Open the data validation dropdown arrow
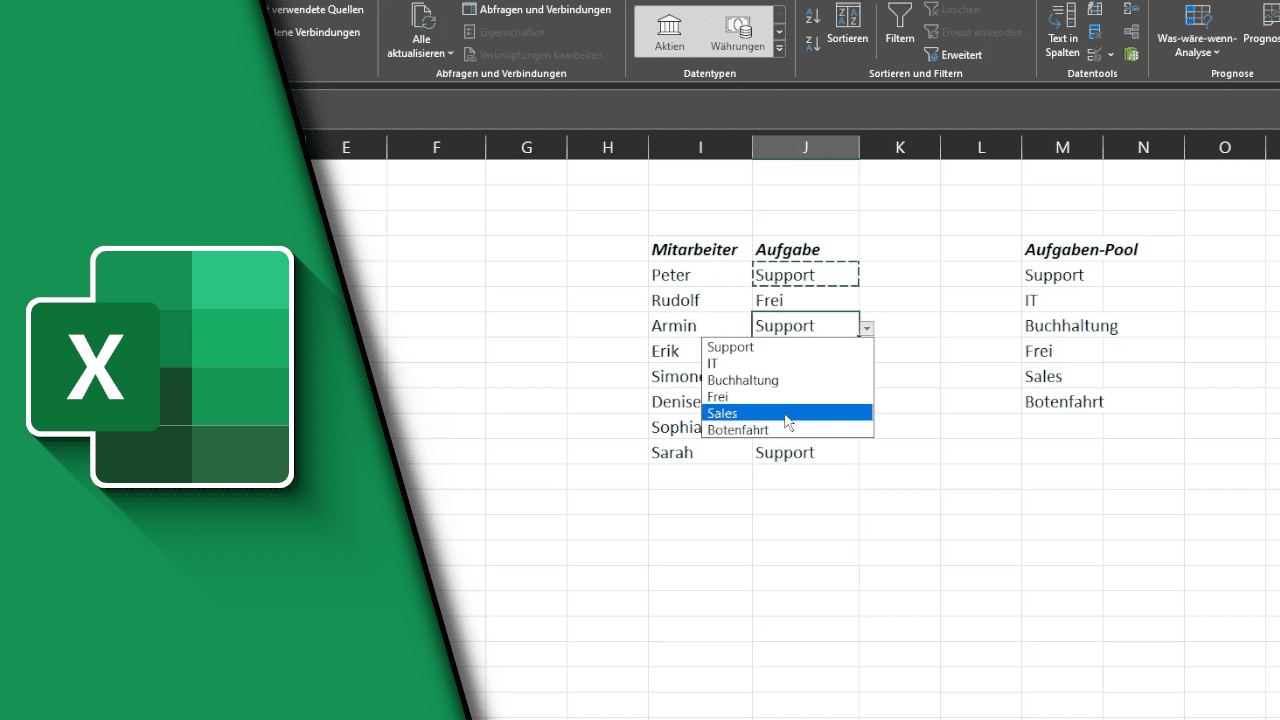This screenshot has width=1280, height=720. pyautogui.click(x=1111, y=55)
